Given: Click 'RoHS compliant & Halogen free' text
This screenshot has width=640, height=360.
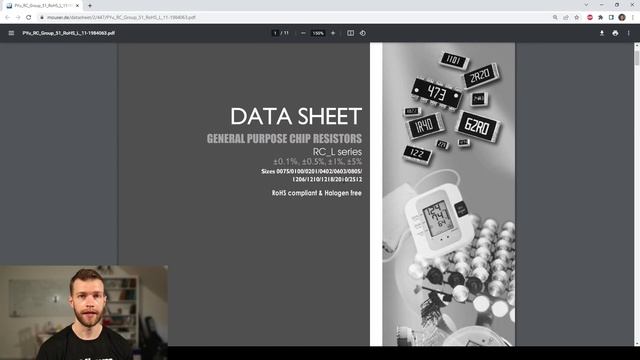Looking at the screenshot, I should pyautogui.click(x=317, y=193).
